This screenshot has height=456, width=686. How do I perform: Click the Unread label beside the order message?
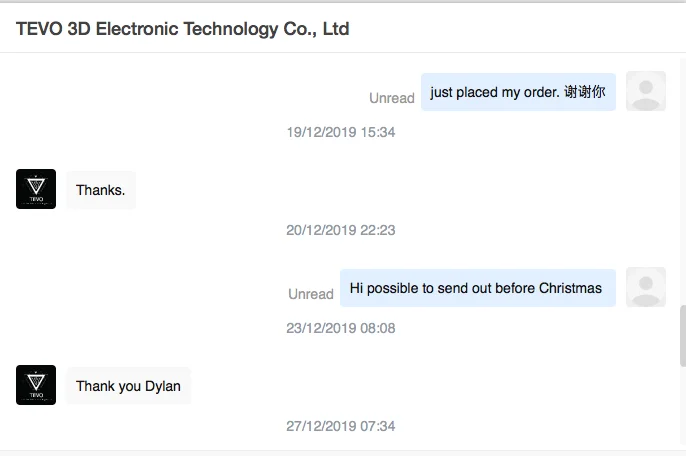(391, 98)
